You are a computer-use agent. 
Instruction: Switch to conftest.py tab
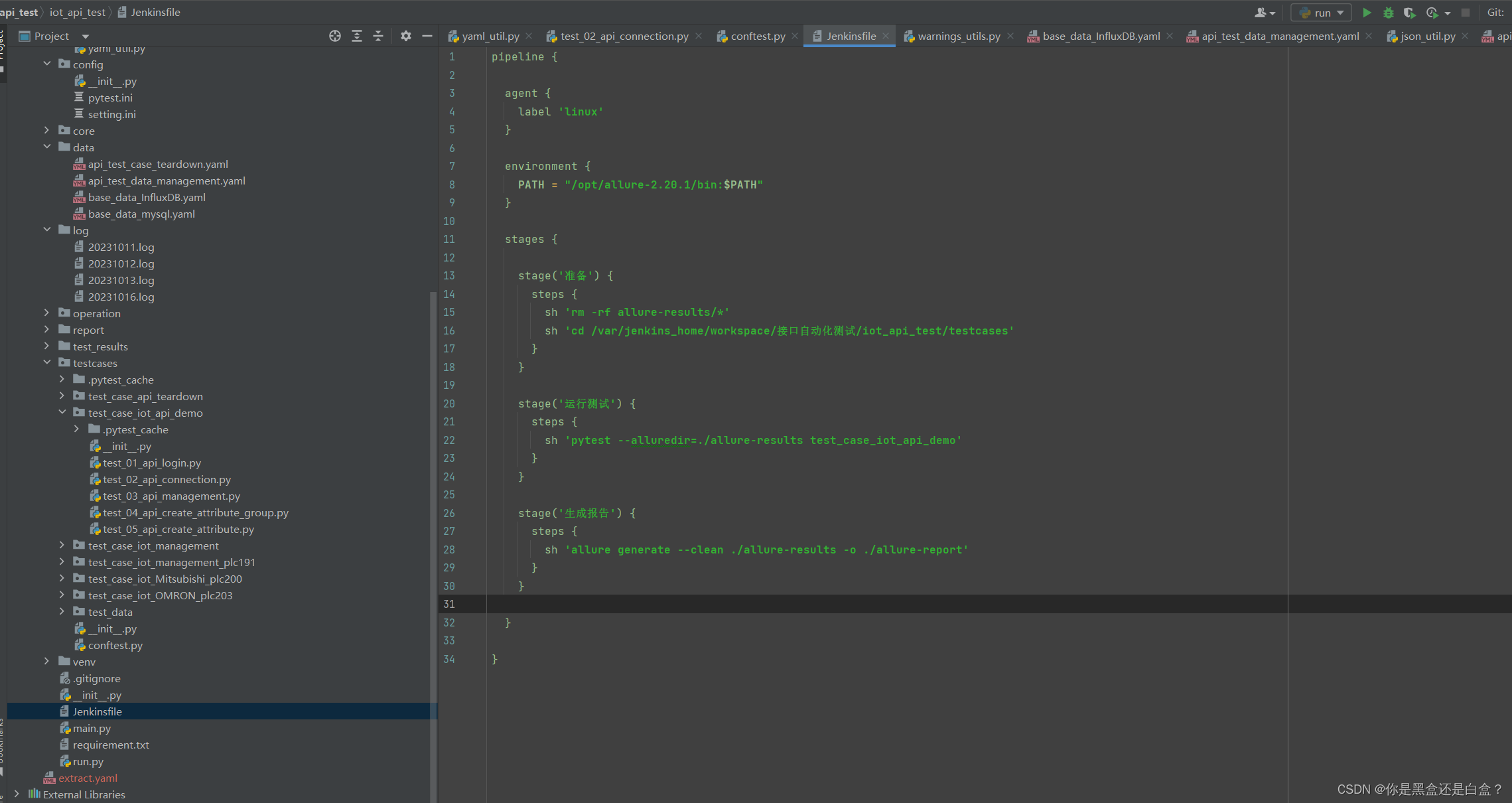(x=758, y=36)
